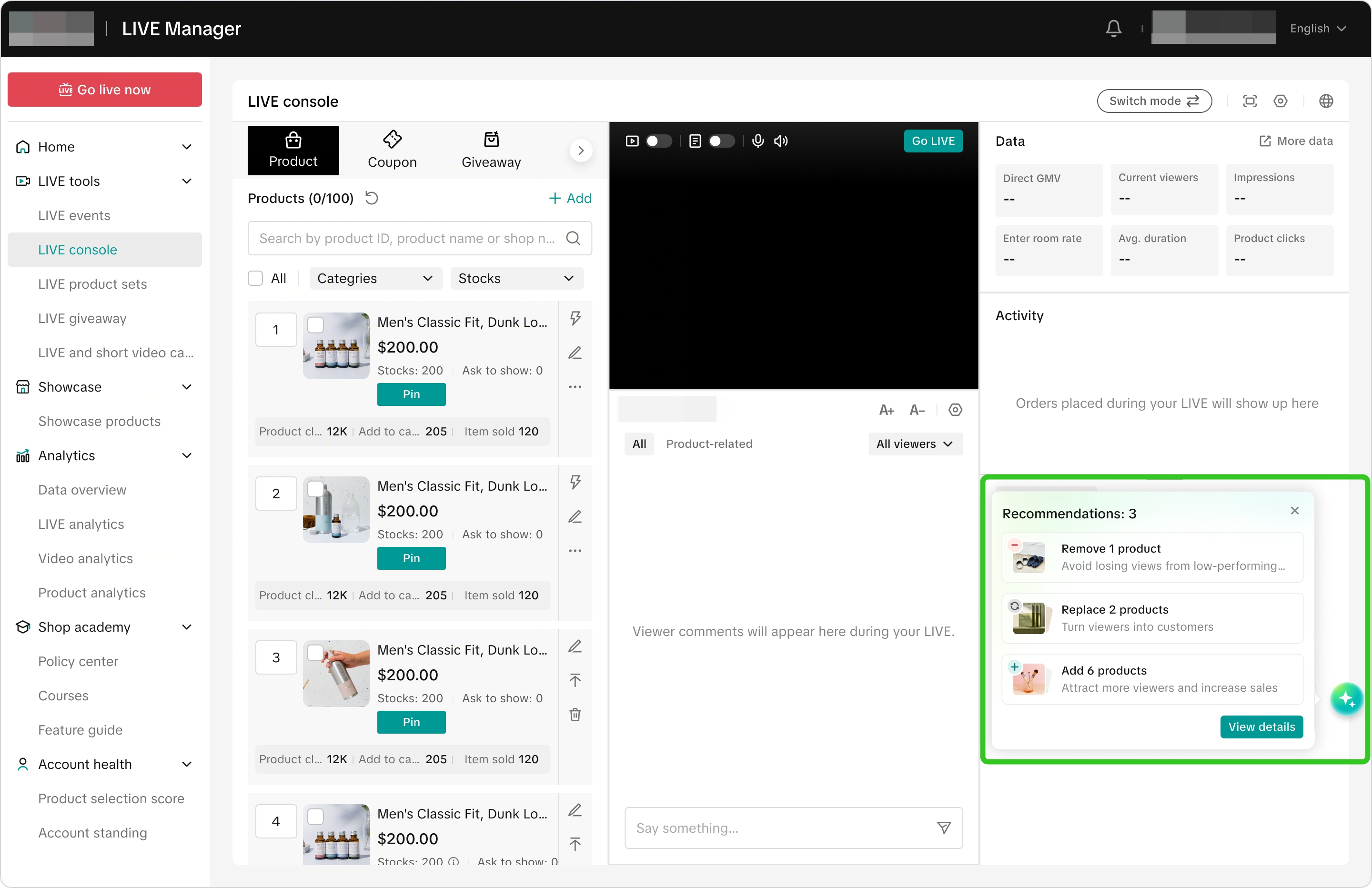Refresh the Products list
The height and width of the screenshot is (888, 1372).
coord(372,198)
